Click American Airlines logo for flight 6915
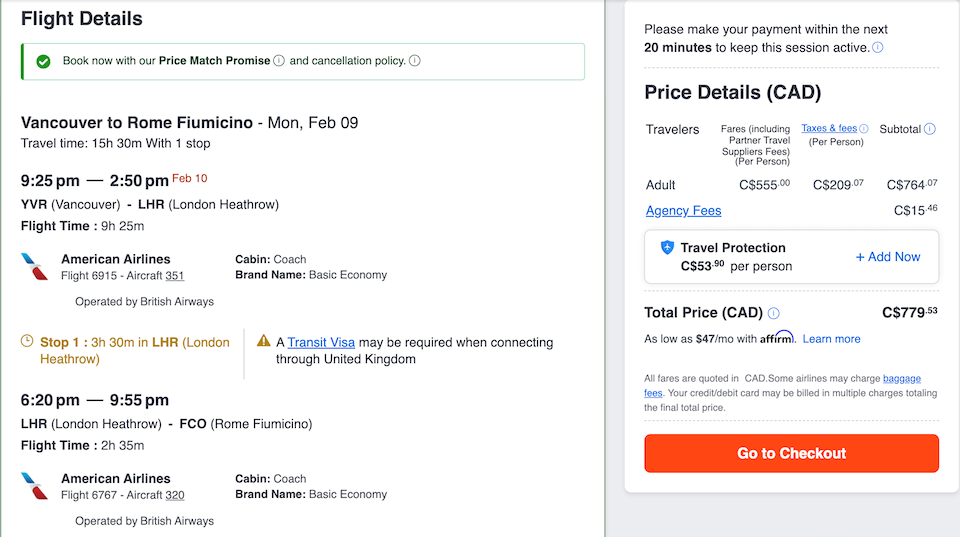 [x=34, y=266]
